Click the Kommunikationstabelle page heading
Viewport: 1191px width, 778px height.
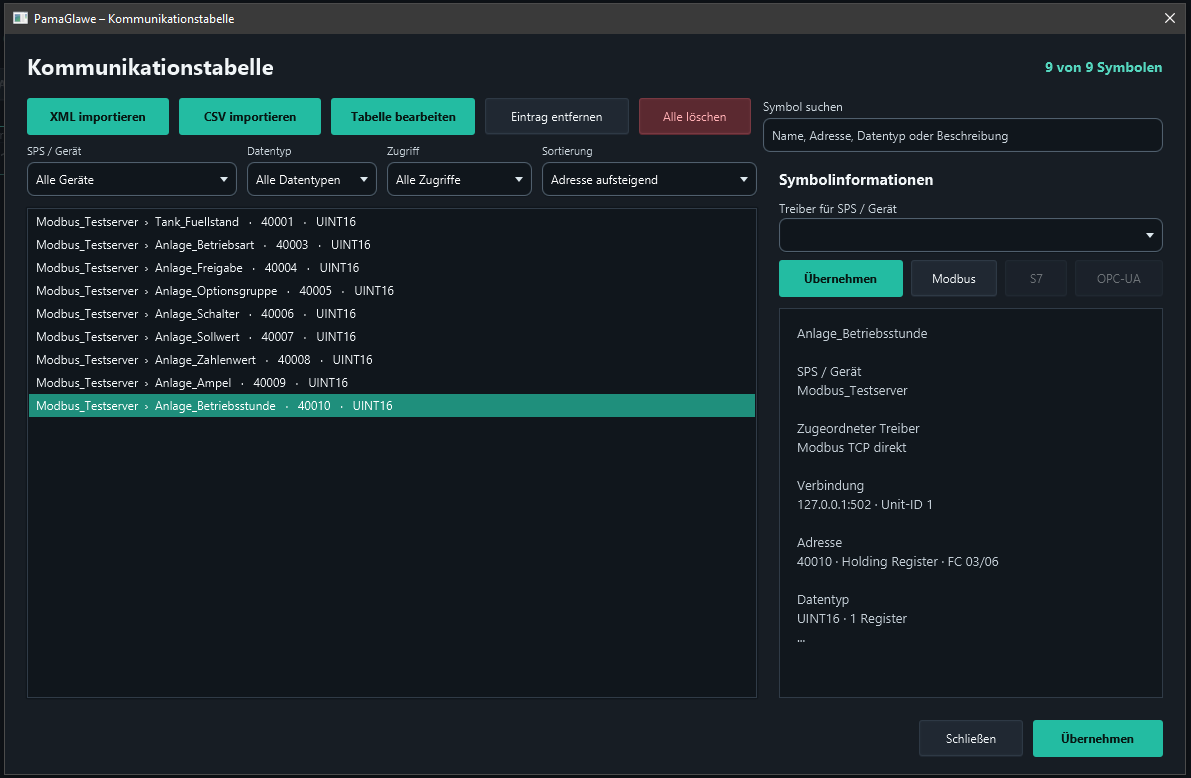point(150,67)
